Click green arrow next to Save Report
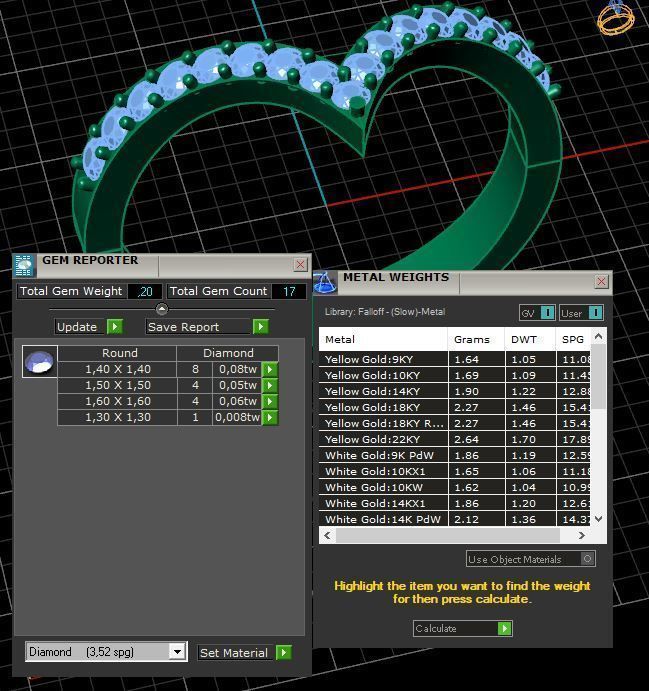This screenshot has width=649, height=691. (x=260, y=327)
